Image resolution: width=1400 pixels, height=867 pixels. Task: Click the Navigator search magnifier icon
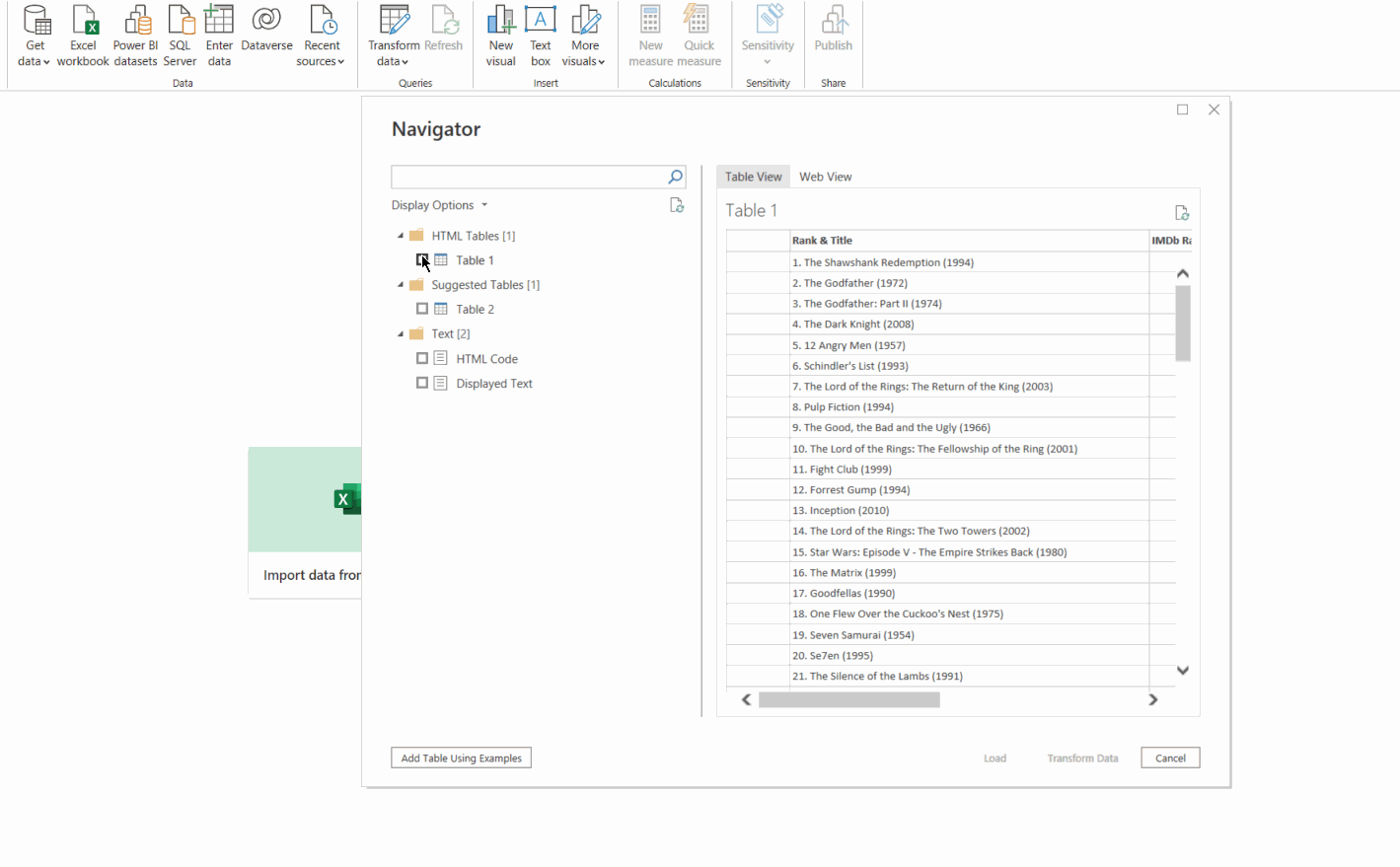676,178
